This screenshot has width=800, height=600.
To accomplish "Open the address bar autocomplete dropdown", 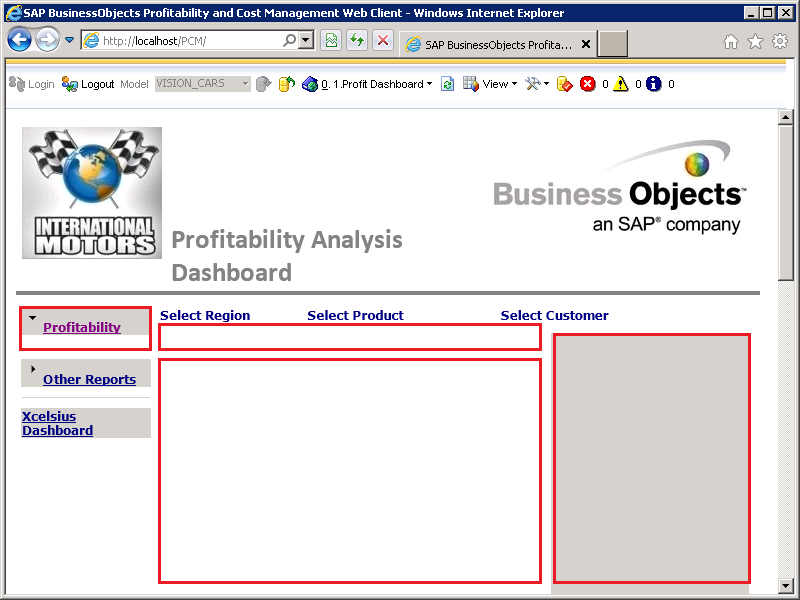I will pyautogui.click(x=306, y=40).
